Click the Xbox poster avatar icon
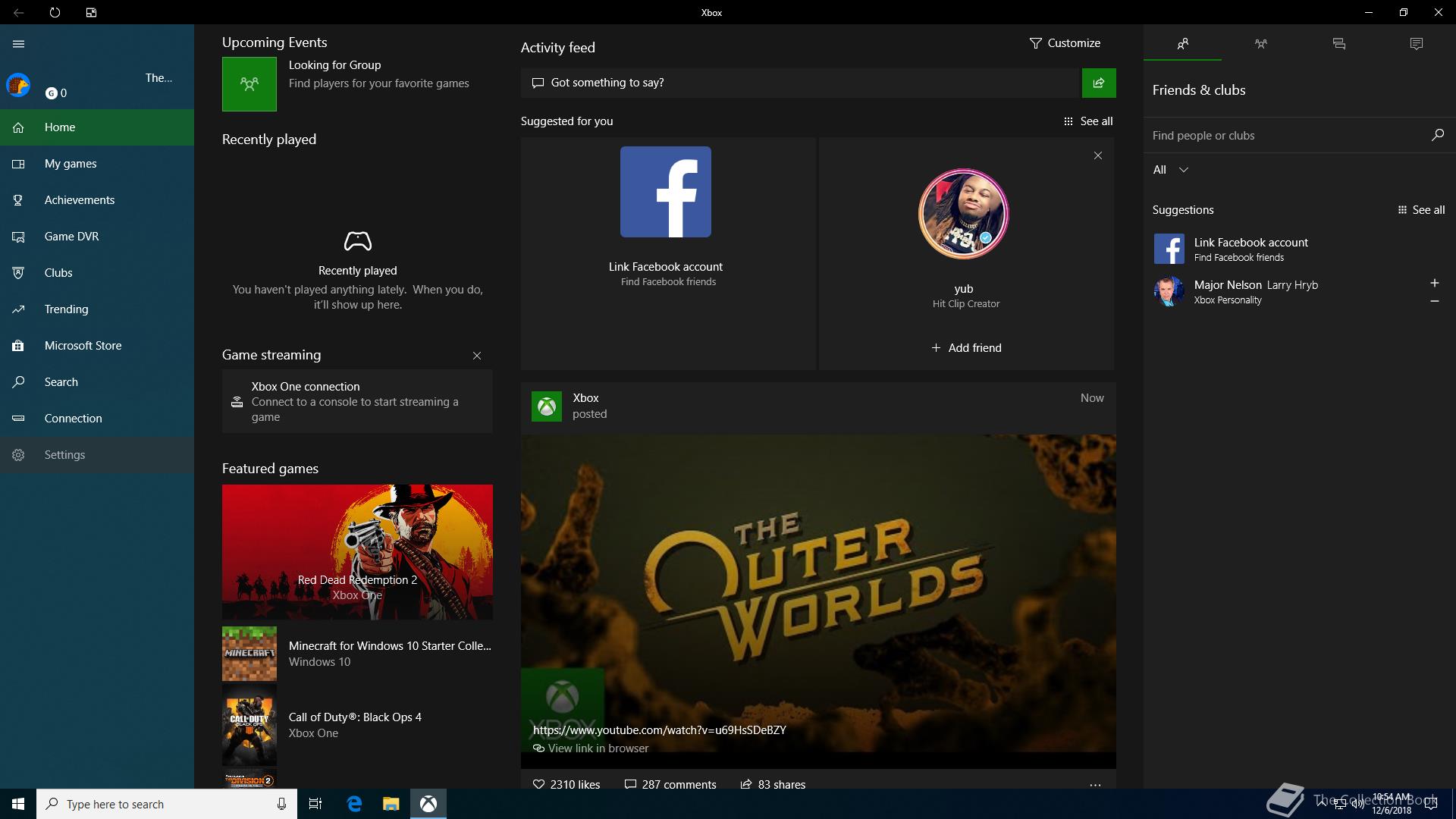1456x819 pixels. [547, 406]
